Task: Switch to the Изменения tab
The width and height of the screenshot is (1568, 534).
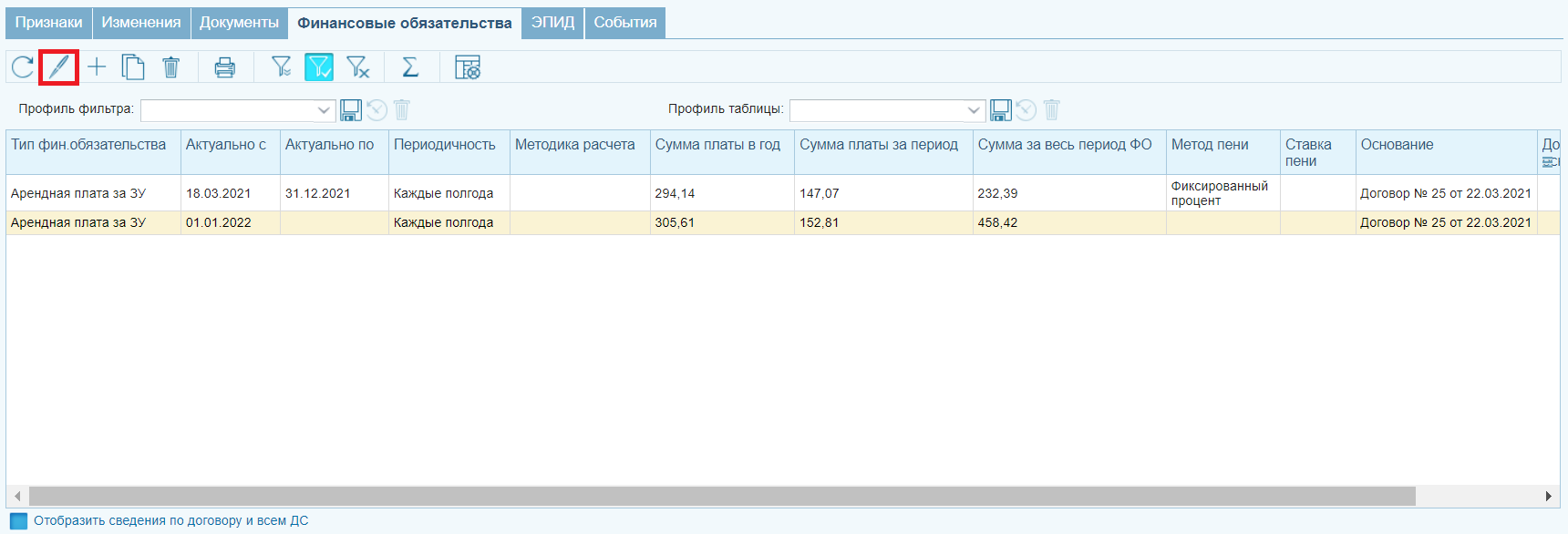Action: click(141, 23)
